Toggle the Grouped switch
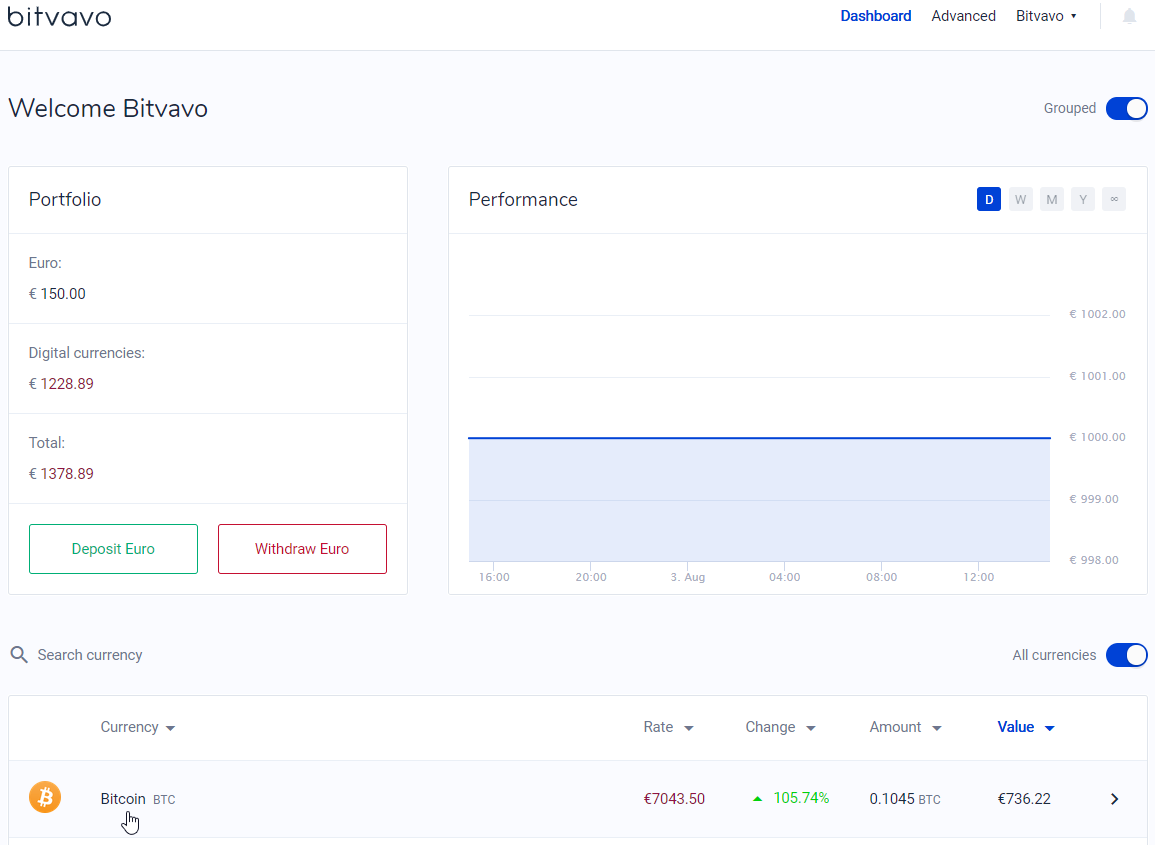The image size is (1155, 845). [1126, 108]
